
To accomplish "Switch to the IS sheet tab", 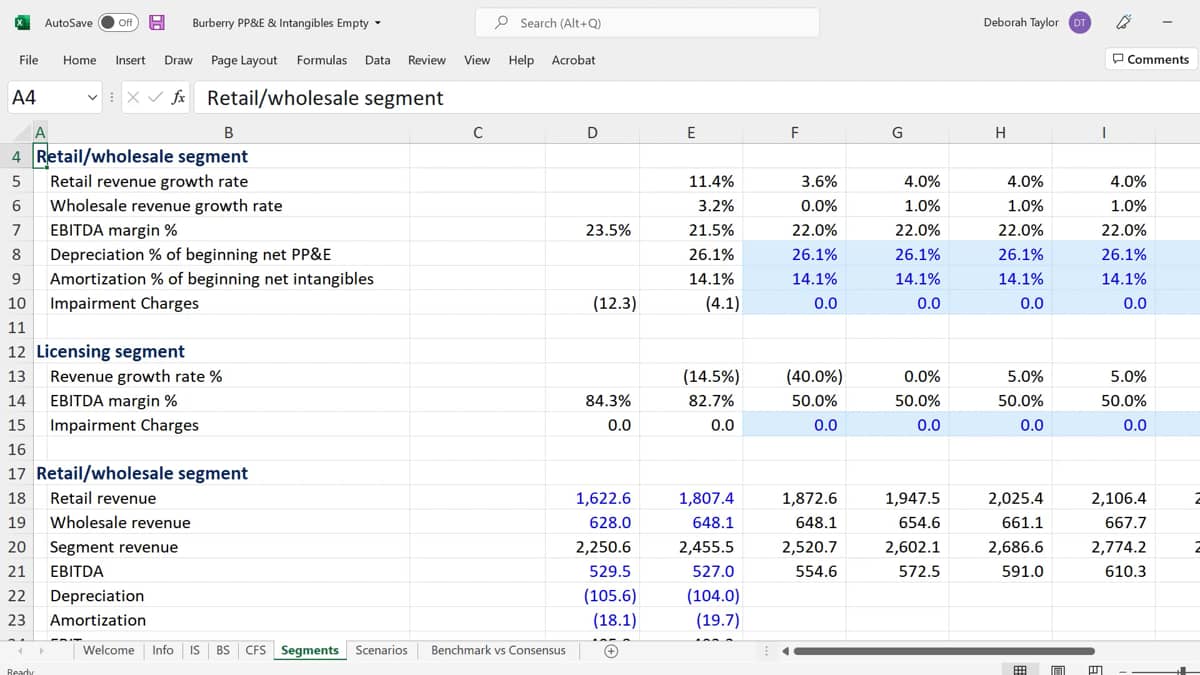I will click(x=194, y=650).
